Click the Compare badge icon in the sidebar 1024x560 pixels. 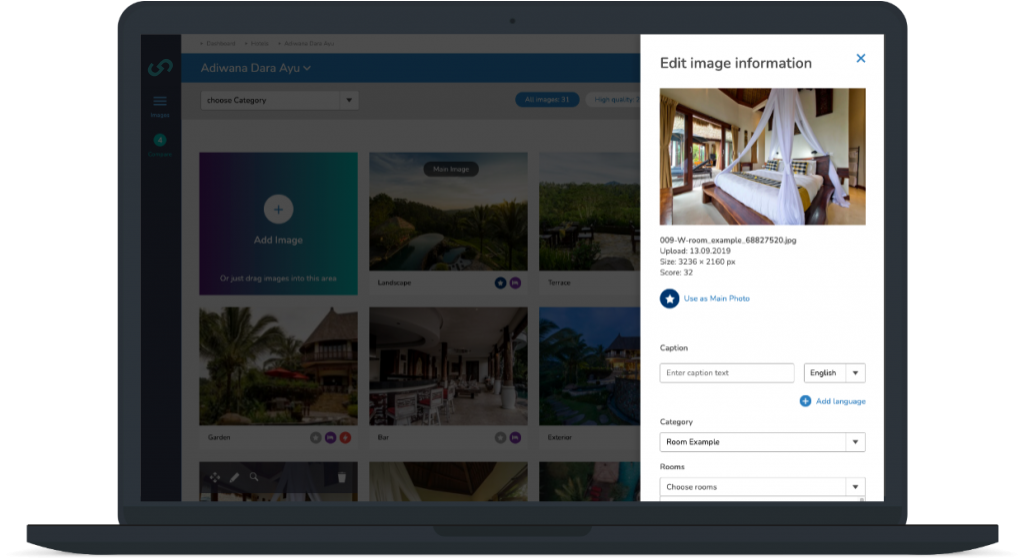pos(160,140)
